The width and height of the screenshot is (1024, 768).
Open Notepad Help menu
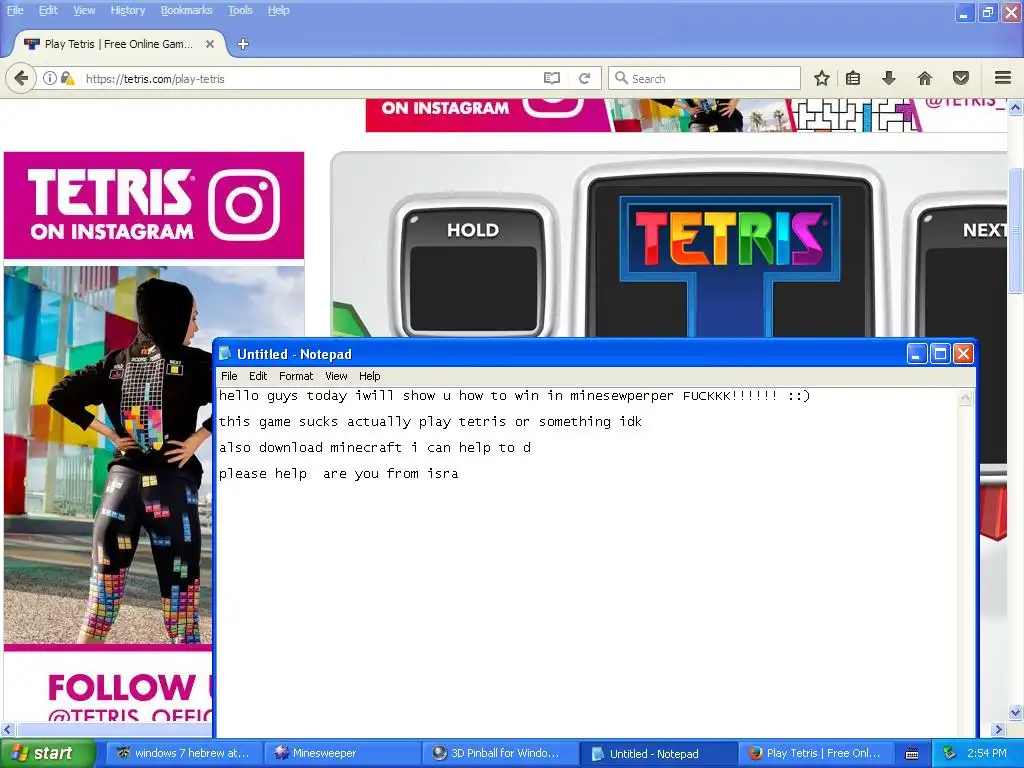[370, 376]
